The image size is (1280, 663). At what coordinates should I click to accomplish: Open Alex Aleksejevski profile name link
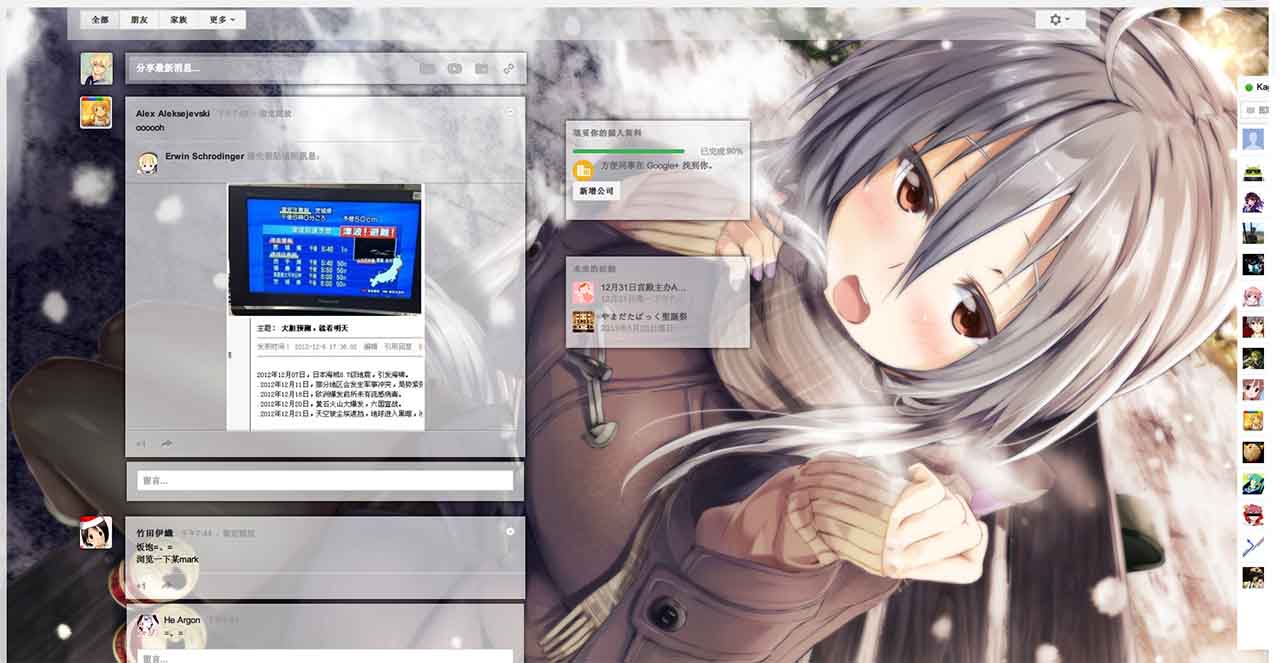pos(173,114)
